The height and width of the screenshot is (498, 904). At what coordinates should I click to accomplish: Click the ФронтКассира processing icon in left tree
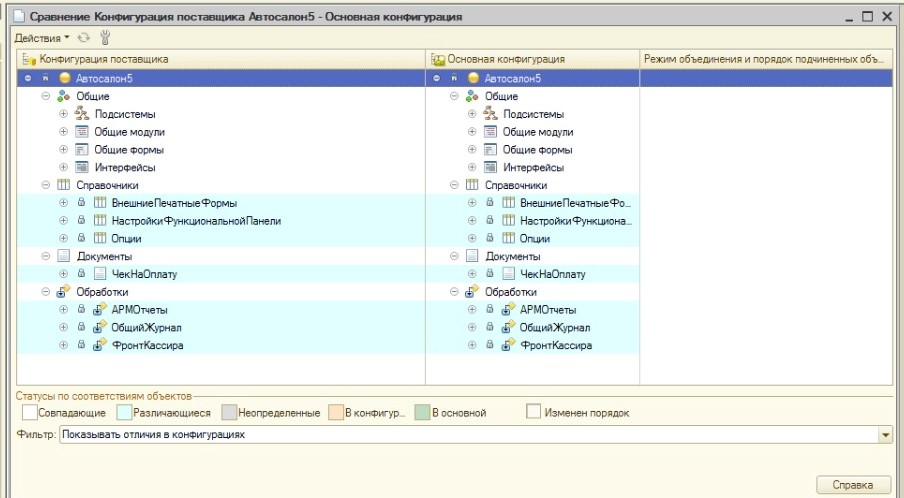click(99, 346)
